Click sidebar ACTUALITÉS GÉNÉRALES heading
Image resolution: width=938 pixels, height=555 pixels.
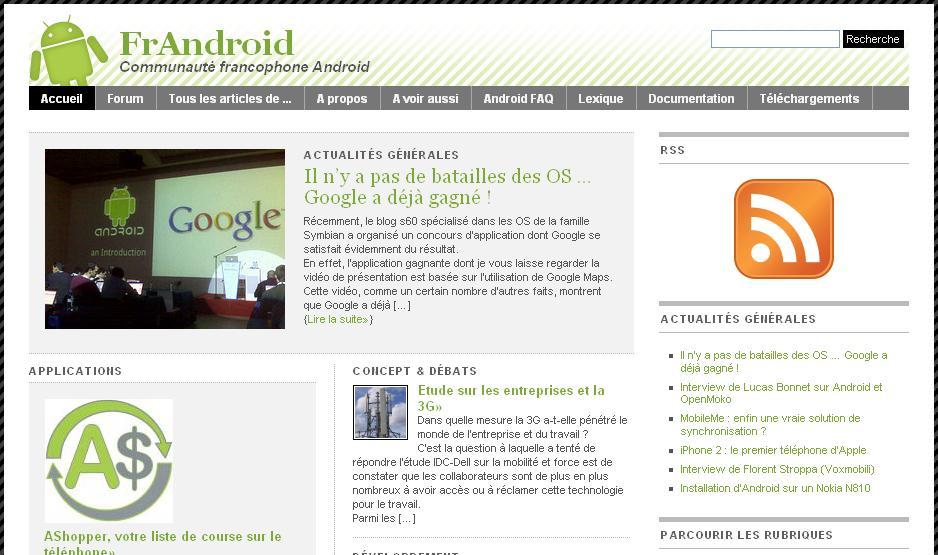(x=738, y=319)
